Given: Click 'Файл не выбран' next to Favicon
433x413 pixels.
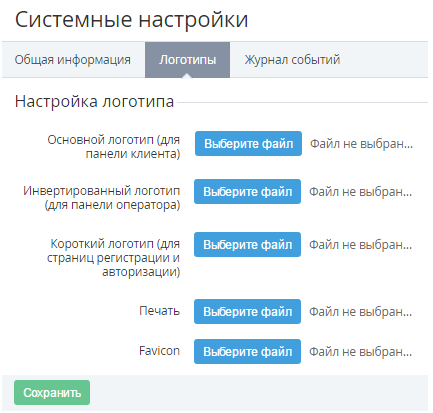Looking at the screenshot, I should (x=360, y=352).
